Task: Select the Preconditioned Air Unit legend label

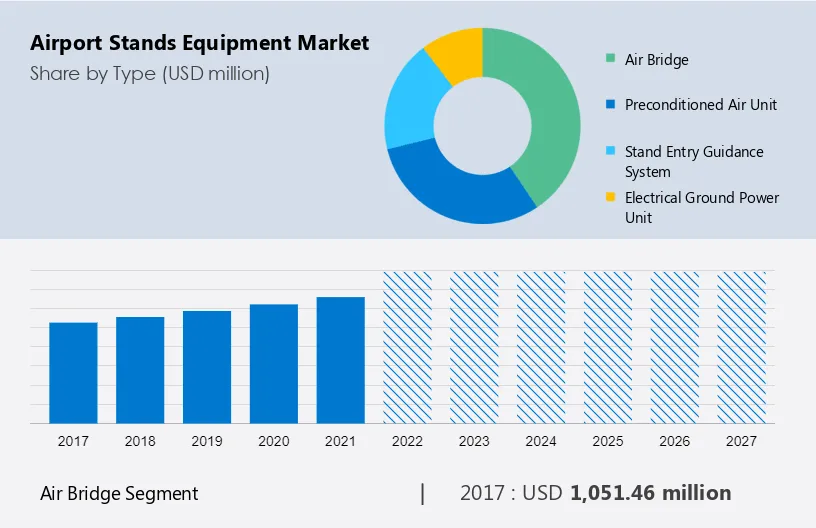Action: (700, 105)
